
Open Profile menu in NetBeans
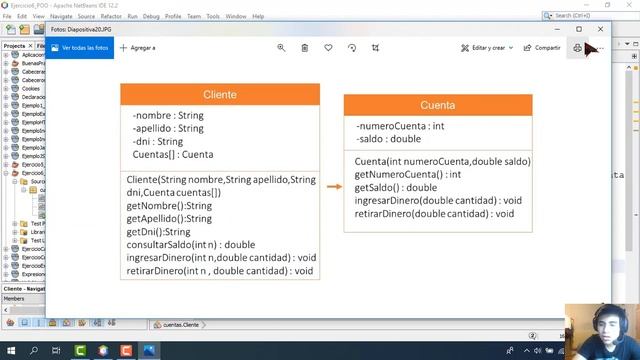point(173,16)
